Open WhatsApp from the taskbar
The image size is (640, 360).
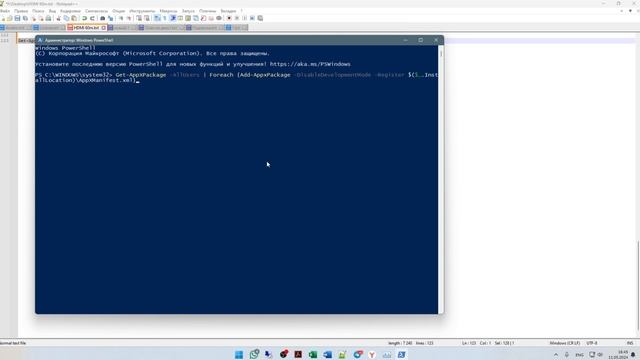point(254,354)
